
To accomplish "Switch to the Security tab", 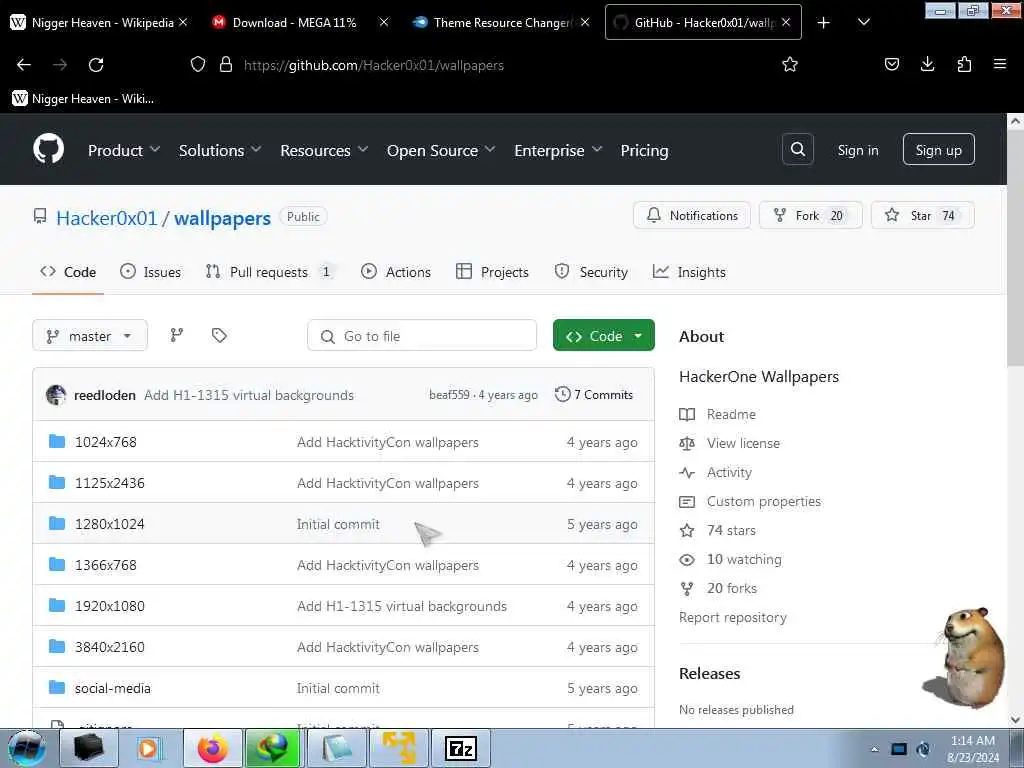I will [x=591, y=272].
